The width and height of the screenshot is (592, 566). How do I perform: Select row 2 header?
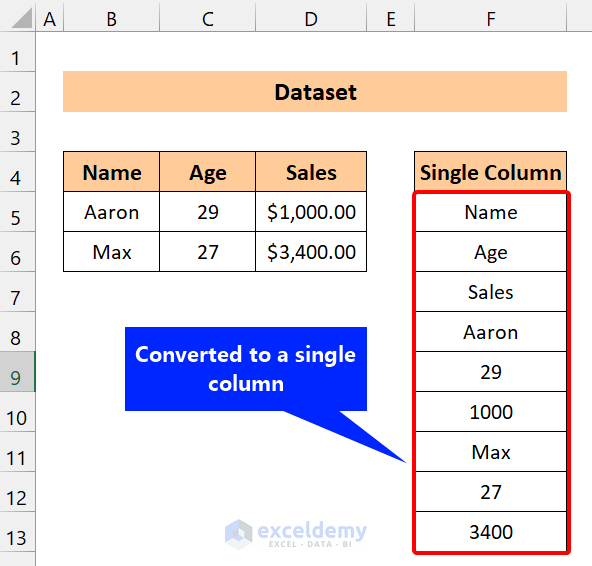click(x=17, y=92)
